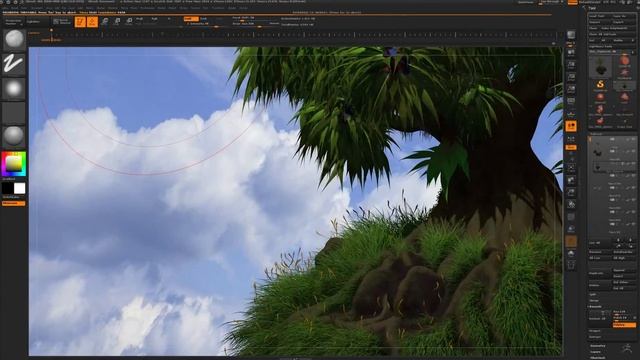Click the Xpose icon
This screenshot has width=640, height=360.
[x=571, y=266]
